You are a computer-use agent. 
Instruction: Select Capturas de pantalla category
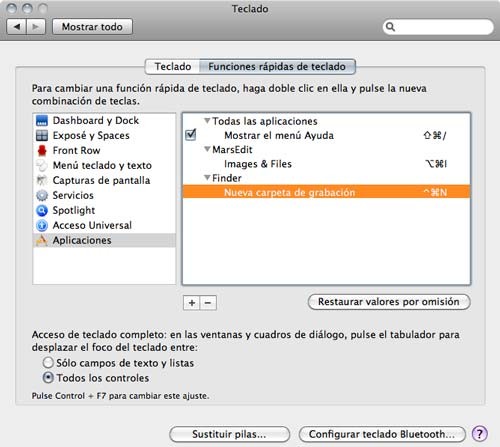tap(104, 180)
